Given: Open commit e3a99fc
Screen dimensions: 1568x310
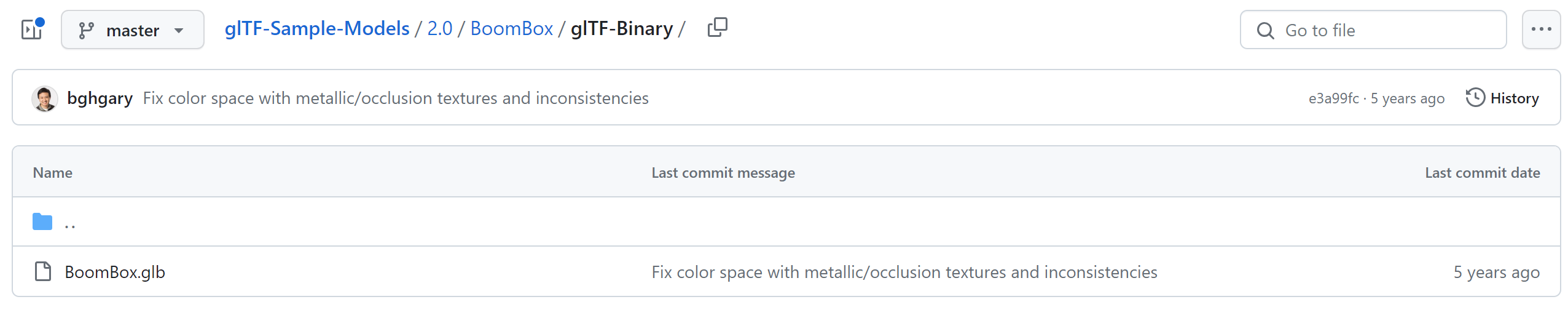Looking at the screenshot, I should (1333, 98).
